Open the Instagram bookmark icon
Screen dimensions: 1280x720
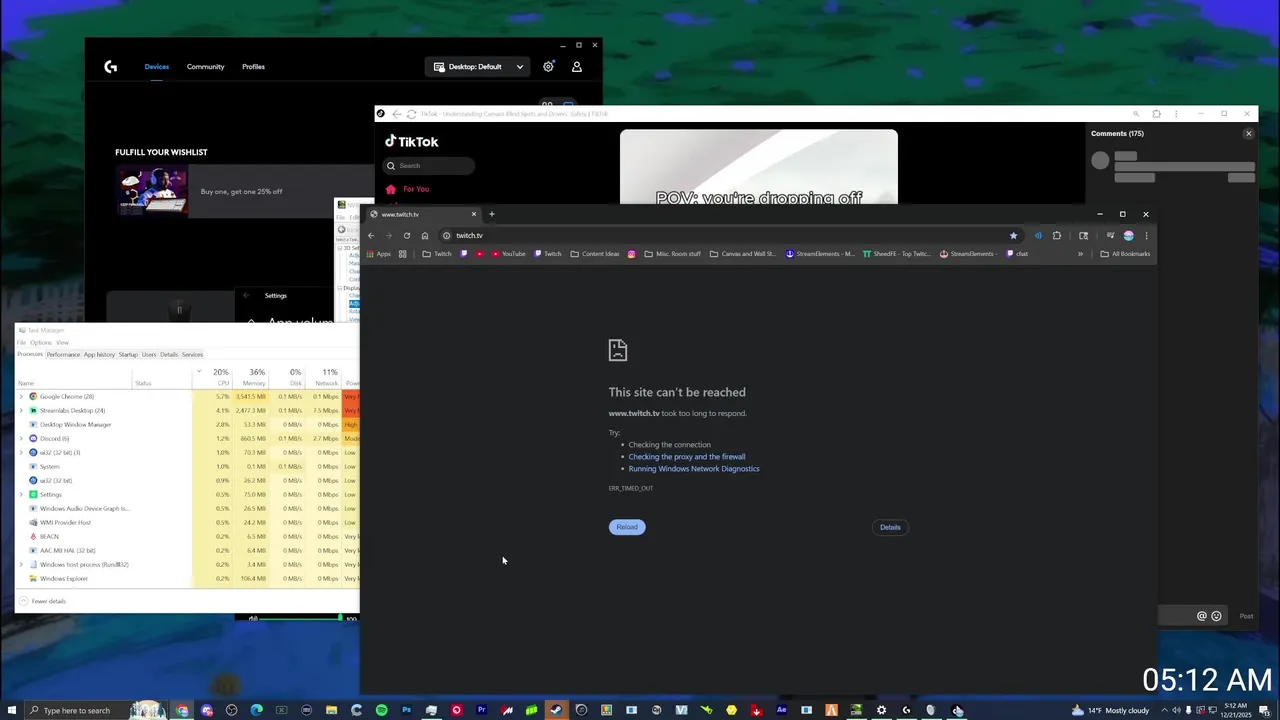click(x=632, y=254)
